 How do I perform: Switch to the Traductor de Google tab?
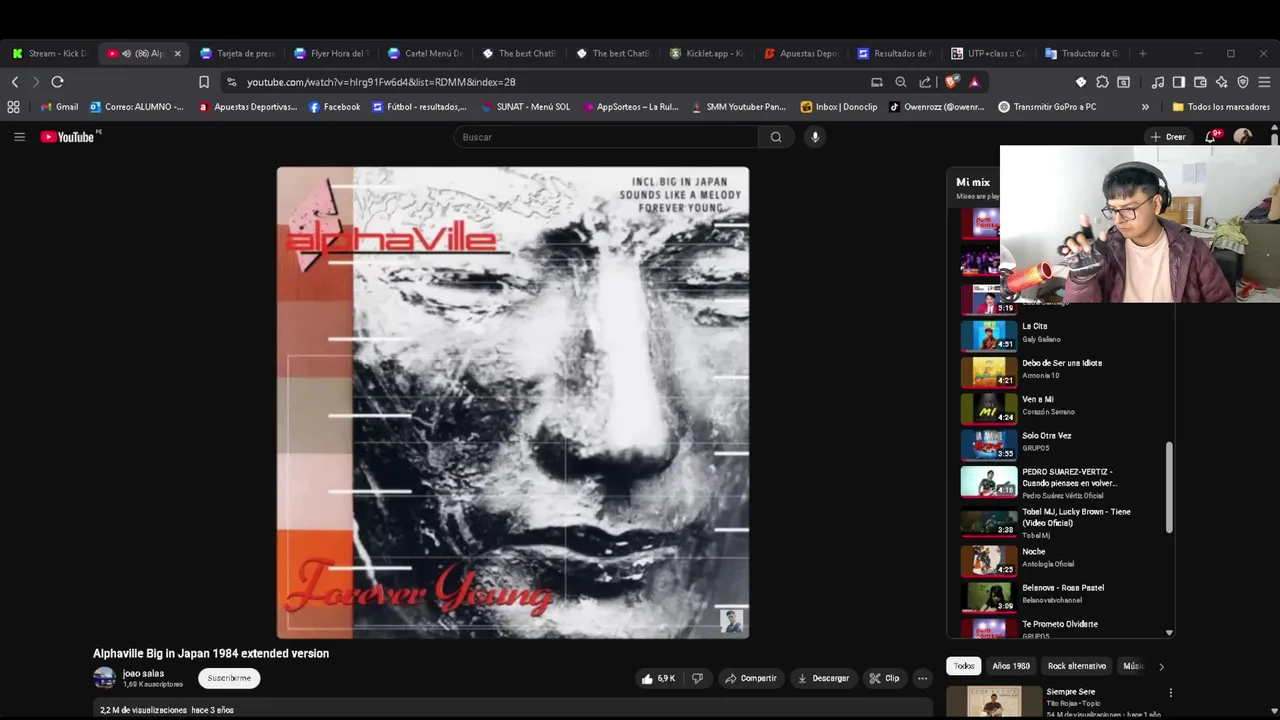(1082, 53)
